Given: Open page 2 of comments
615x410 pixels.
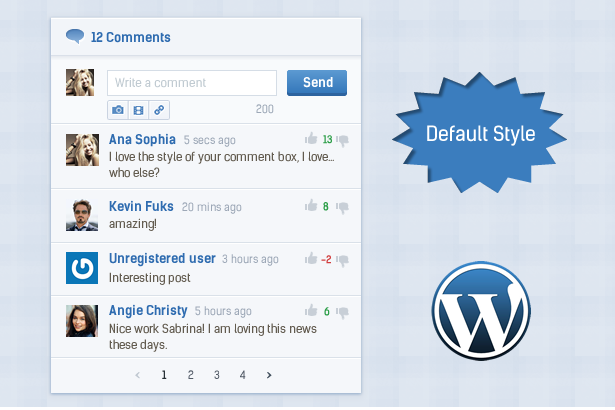Looking at the screenshot, I should point(190,375).
